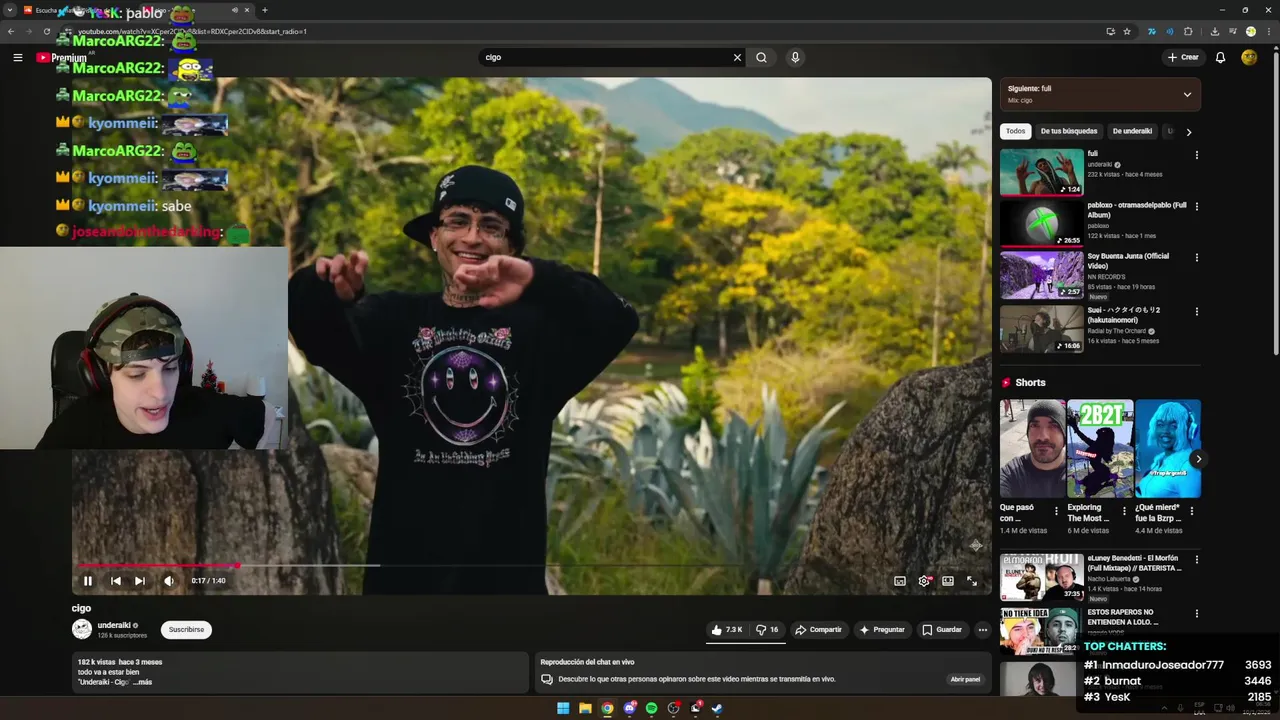Viewport: 1280px width, 720px height.
Task: Clear the search box text 'cigo'
Action: (x=737, y=57)
